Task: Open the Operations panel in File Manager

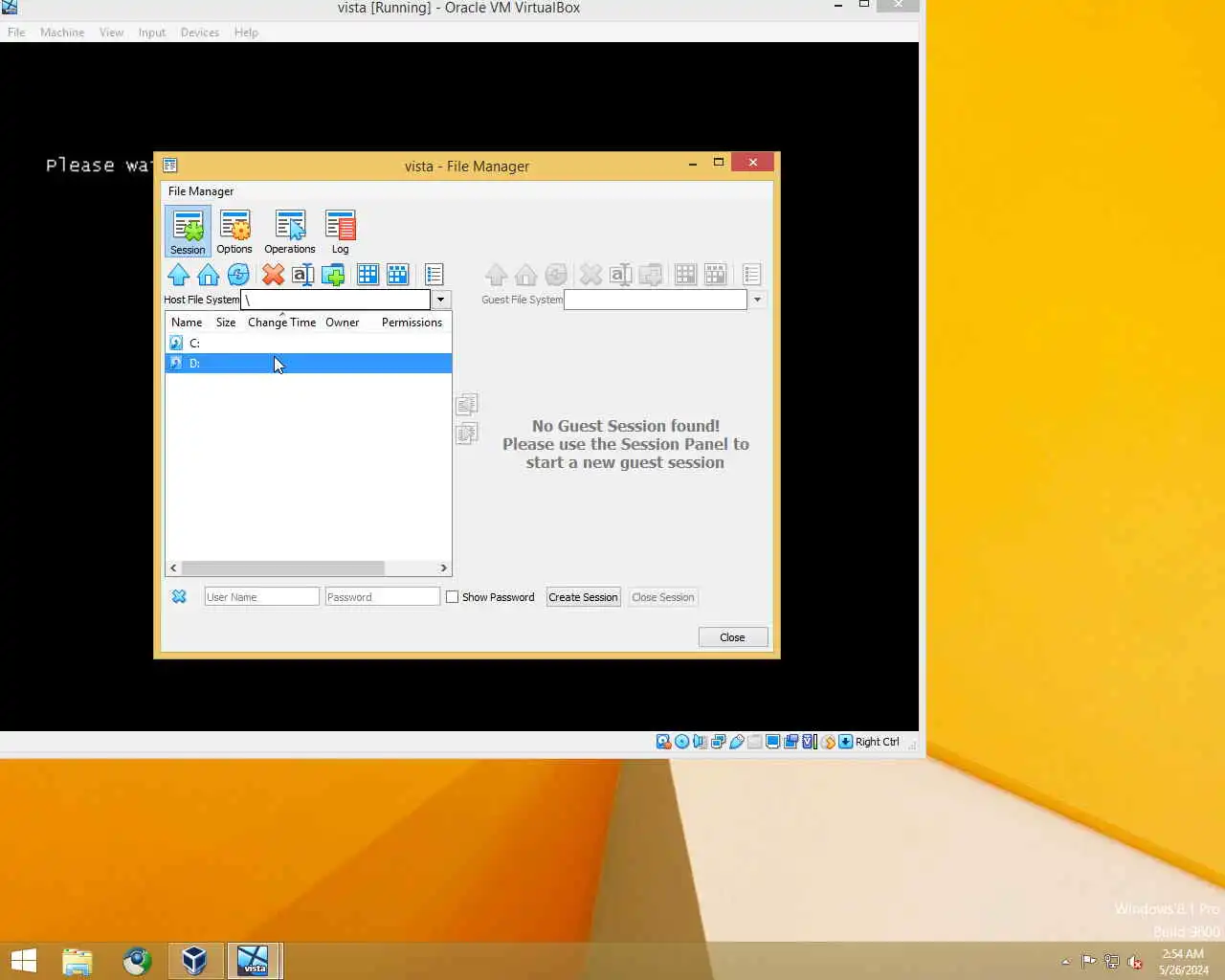Action: (x=290, y=232)
